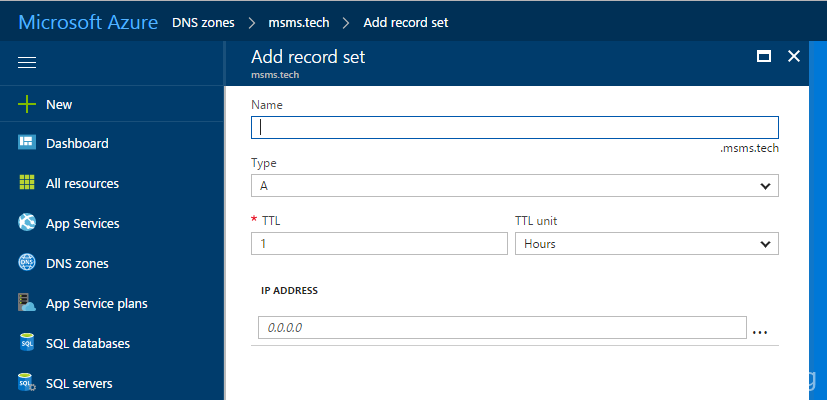Open Dashboard via its sidebar icon
827x400 pixels.
tap(27, 143)
